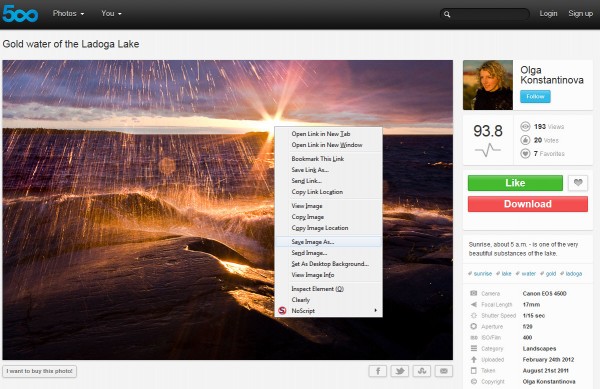Expand the You dropdown menu

pyautogui.click(x=111, y=13)
